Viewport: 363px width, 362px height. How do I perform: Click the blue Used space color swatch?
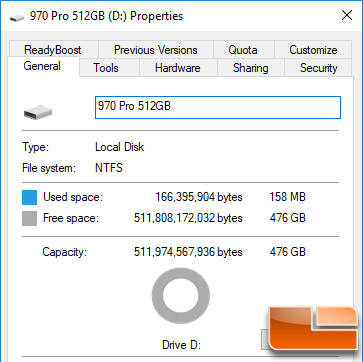point(30,197)
